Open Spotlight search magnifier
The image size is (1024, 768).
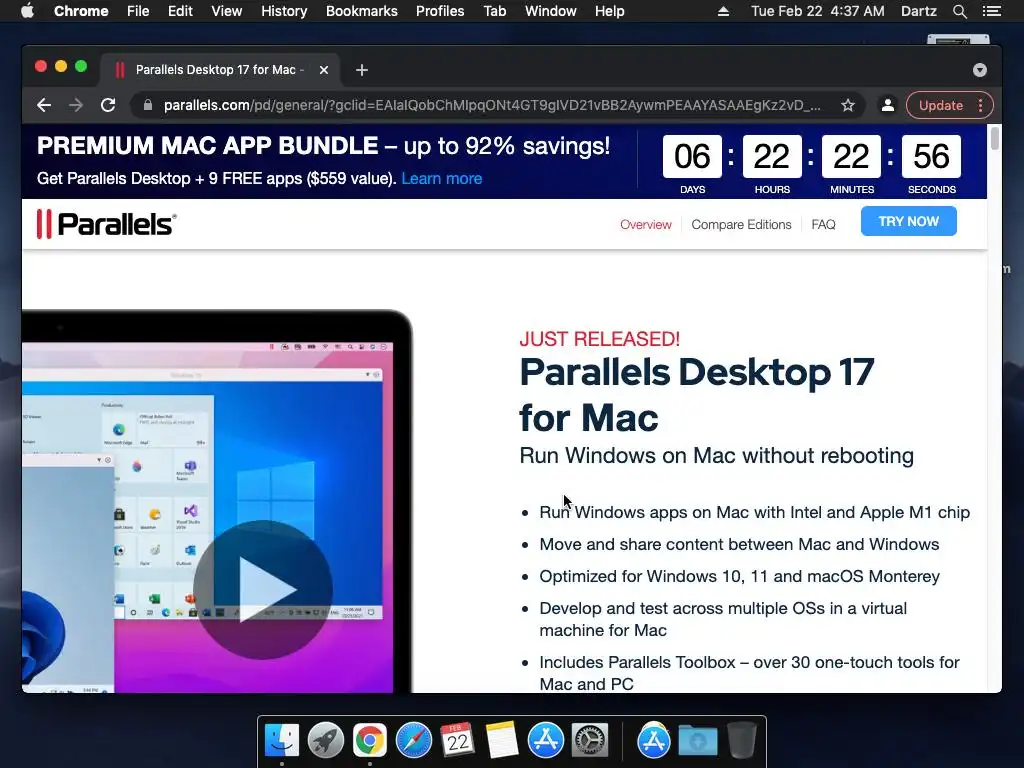click(x=959, y=11)
